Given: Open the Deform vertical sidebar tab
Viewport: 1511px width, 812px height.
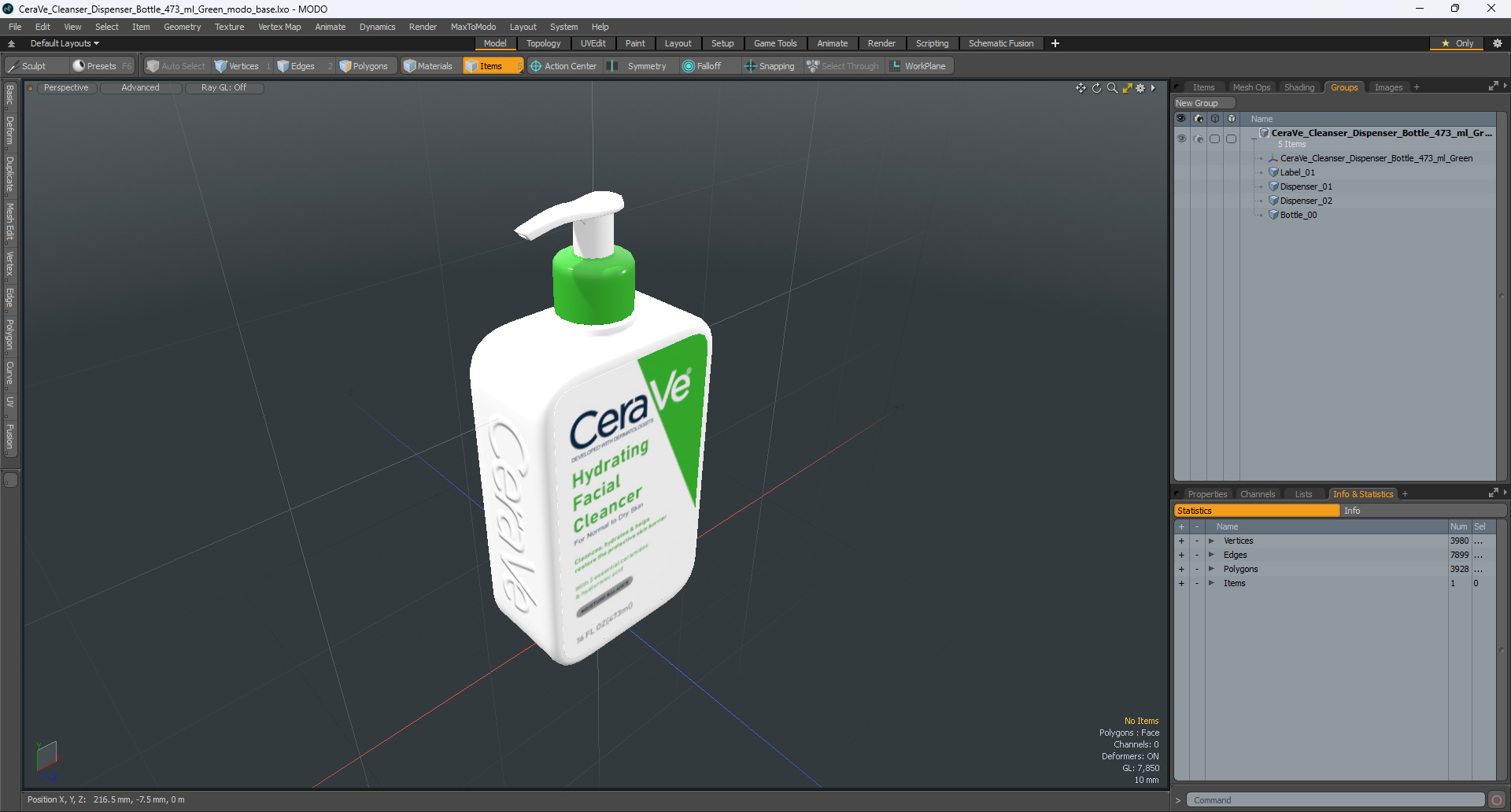Looking at the screenshot, I should (x=10, y=131).
